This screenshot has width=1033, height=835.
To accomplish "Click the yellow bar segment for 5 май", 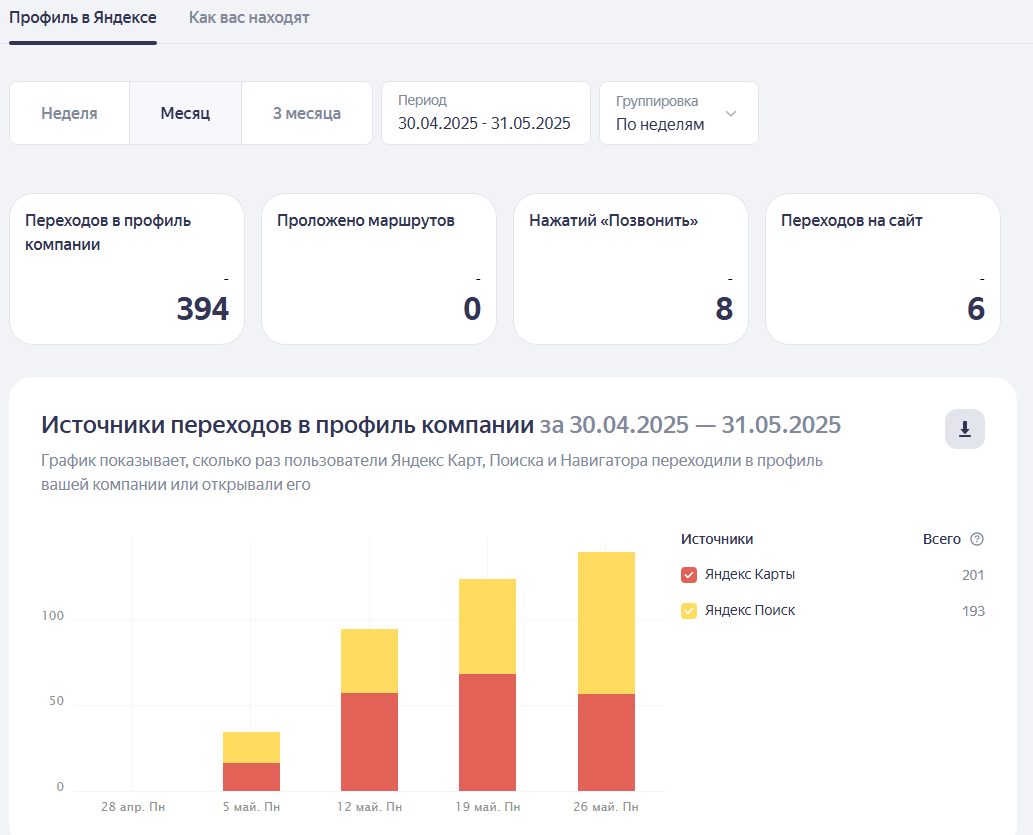I will 251,747.
